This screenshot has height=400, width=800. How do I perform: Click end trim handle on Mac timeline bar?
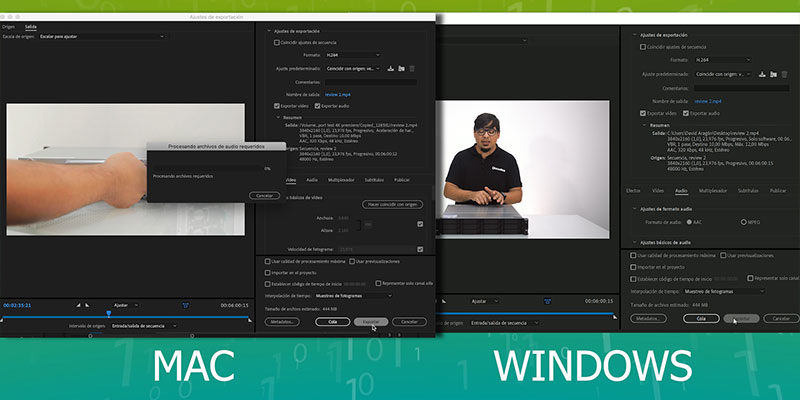[249, 320]
